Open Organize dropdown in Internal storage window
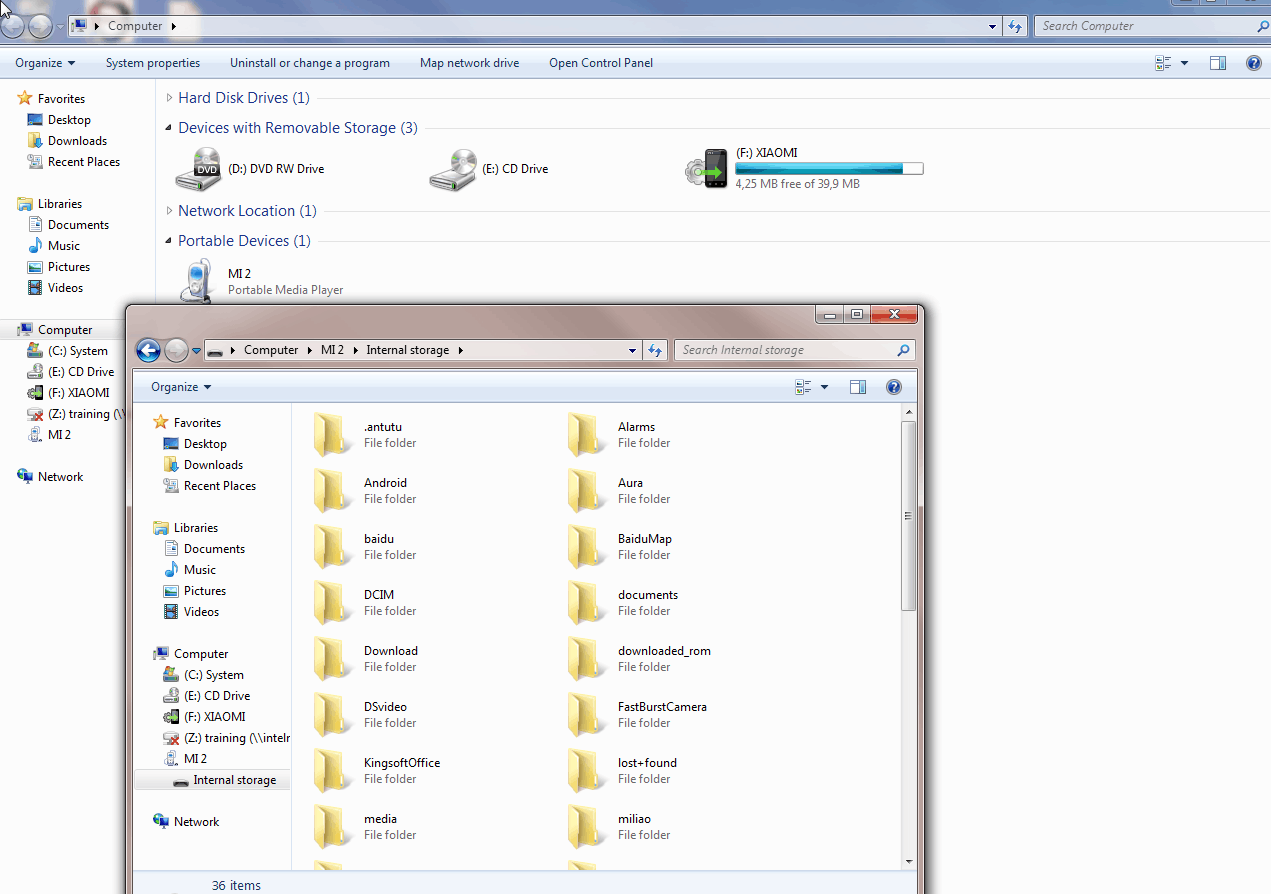Image resolution: width=1271 pixels, height=894 pixels. coord(181,387)
